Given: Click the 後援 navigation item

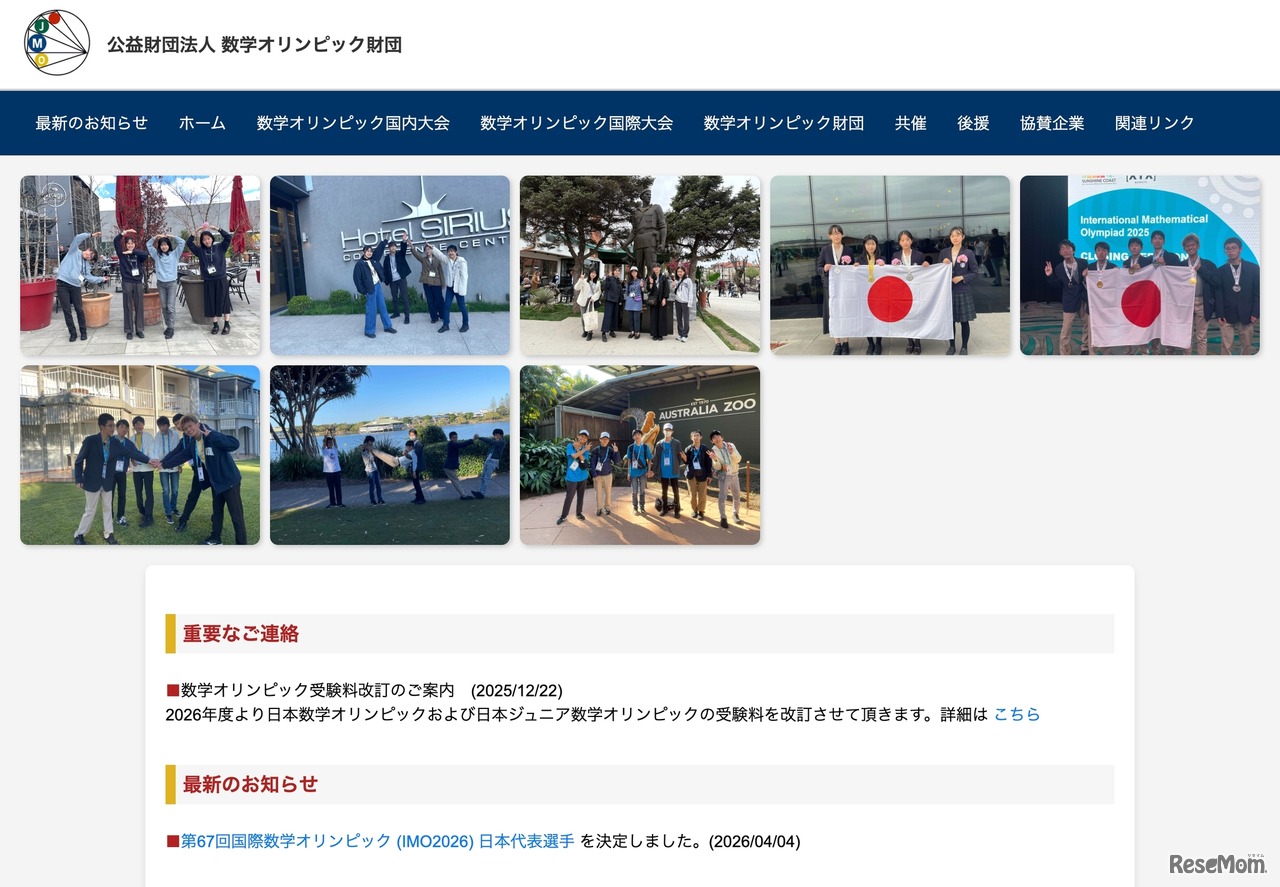Looking at the screenshot, I should click(x=972, y=122).
